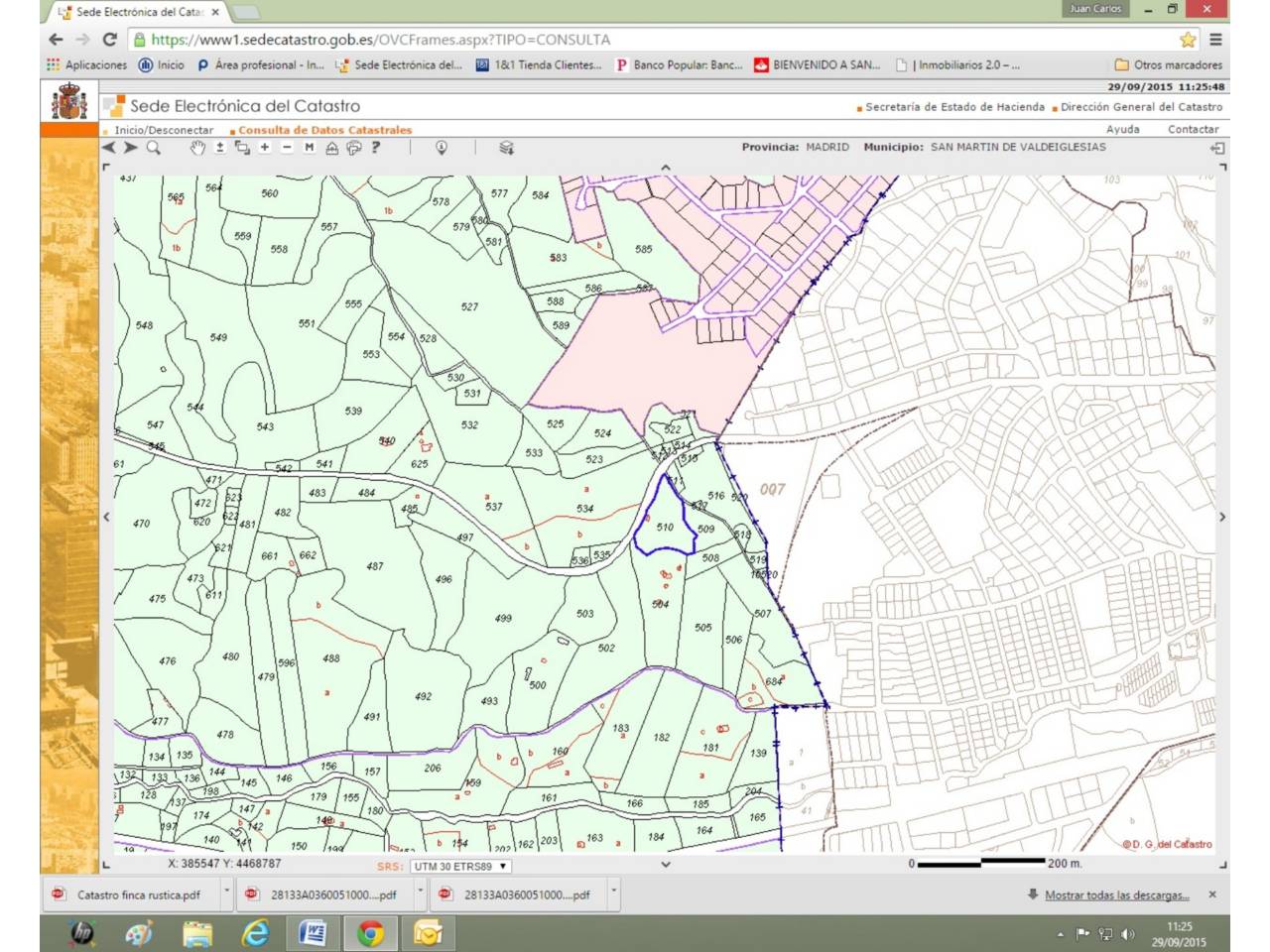Image resolution: width=1270 pixels, height=952 pixels.
Task: Follow Dirección General del Catastro link
Action: click(1141, 107)
